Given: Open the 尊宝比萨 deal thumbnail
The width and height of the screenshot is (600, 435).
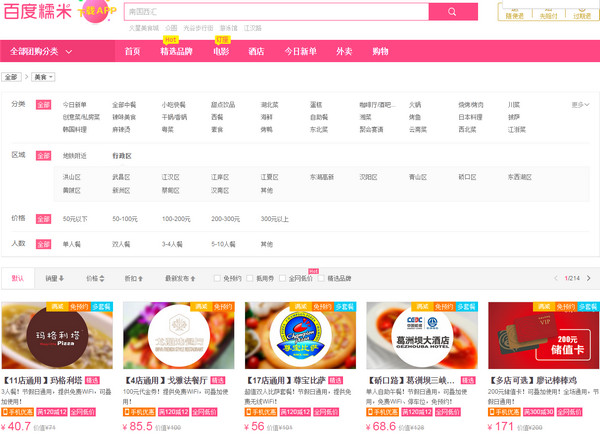Looking at the screenshot, I should 300,335.
